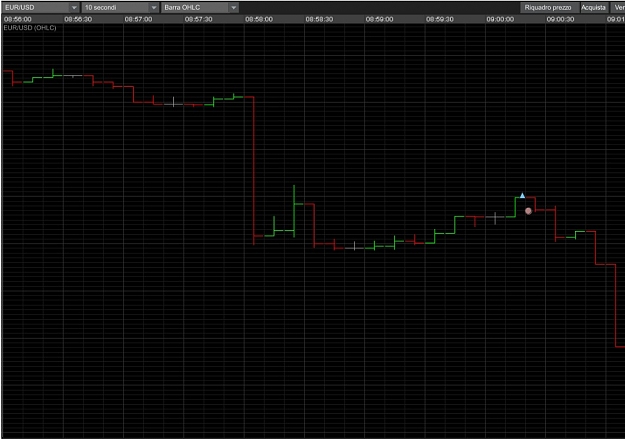
Task: Click the 08:57:30 time axis label
Action: tap(199, 19)
